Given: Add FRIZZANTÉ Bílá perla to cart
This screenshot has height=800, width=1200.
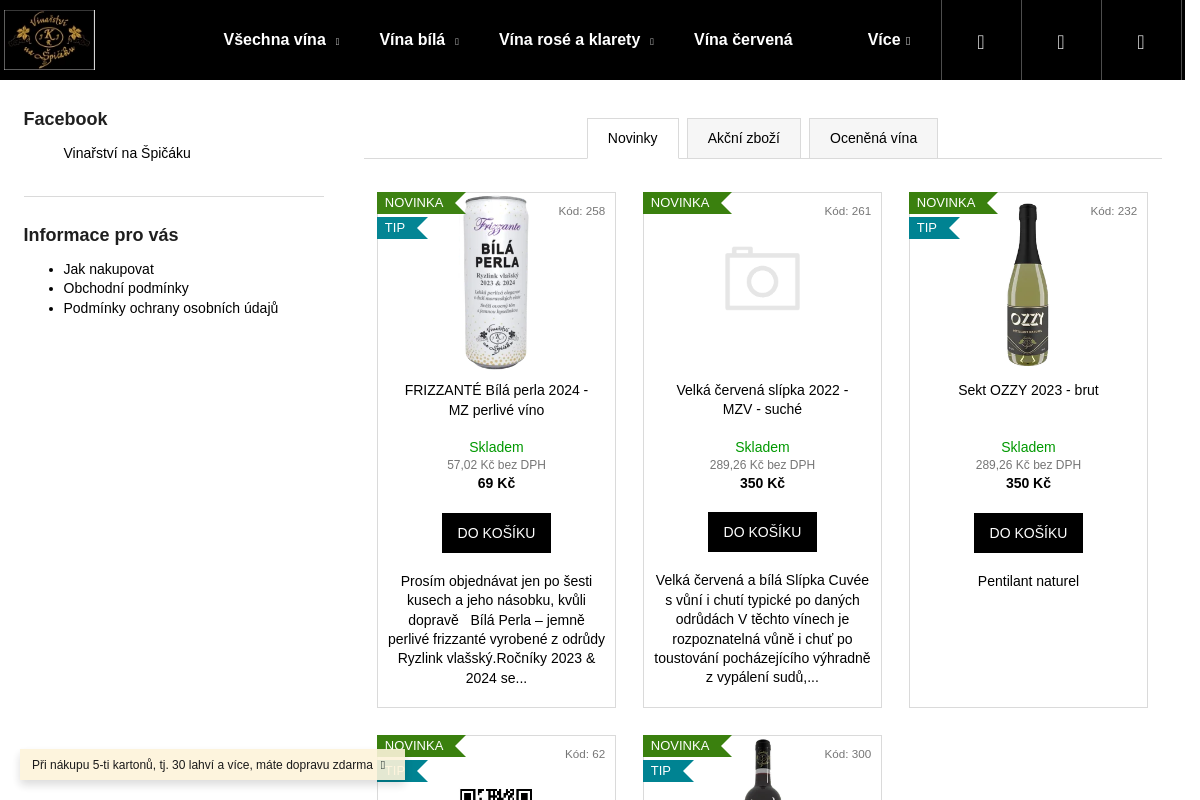Looking at the screenshot, I should tap(496, 533).
